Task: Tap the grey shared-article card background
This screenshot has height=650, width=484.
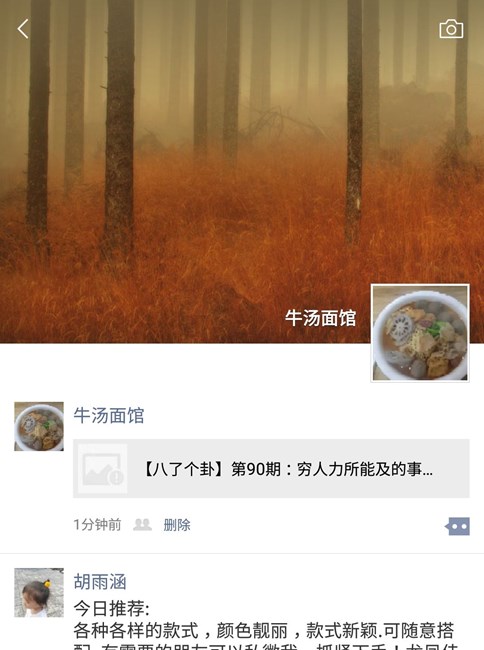Action: pyautogui.click(x=271, y=468)
